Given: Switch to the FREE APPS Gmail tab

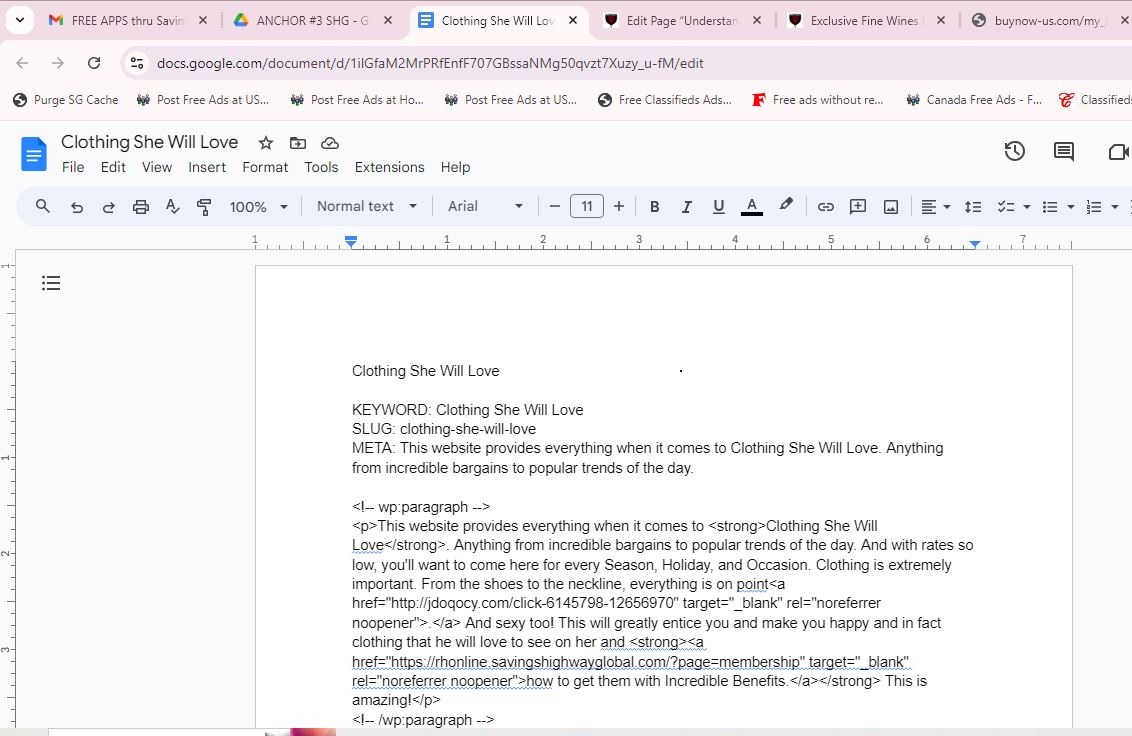Looking at the screenshot, I should click(x=127, y=21).
